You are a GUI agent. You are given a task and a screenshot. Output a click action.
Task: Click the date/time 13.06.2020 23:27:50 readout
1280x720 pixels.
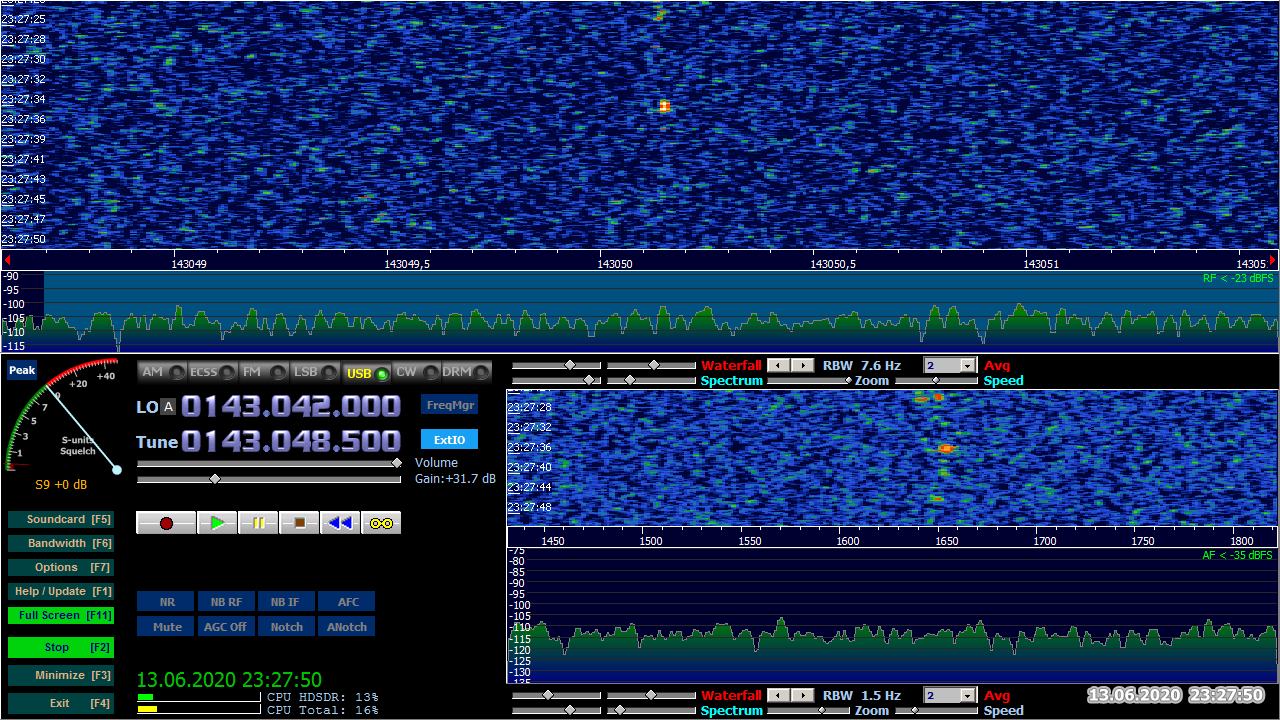tap(229, 680)
